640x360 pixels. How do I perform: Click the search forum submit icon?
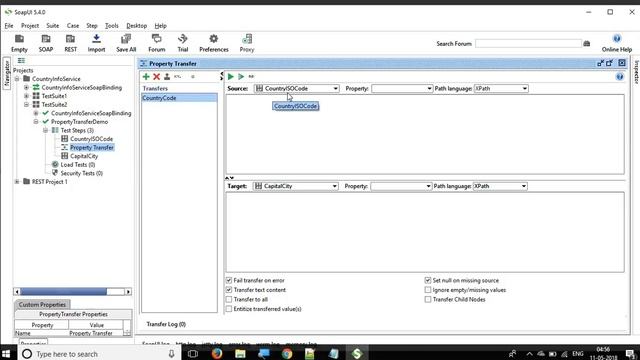(x=587, y=43)
